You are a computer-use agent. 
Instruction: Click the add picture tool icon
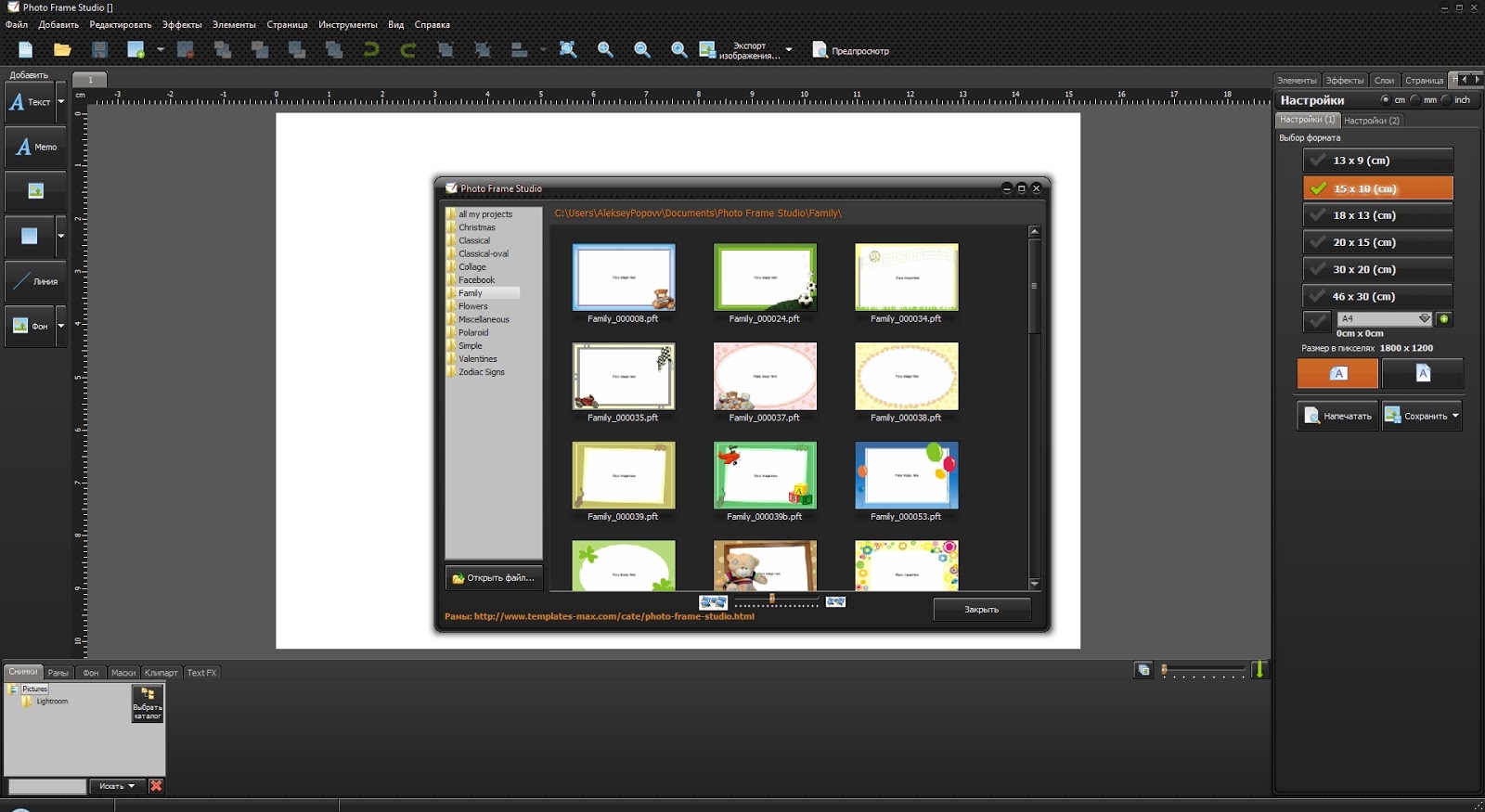click(35, 191)
